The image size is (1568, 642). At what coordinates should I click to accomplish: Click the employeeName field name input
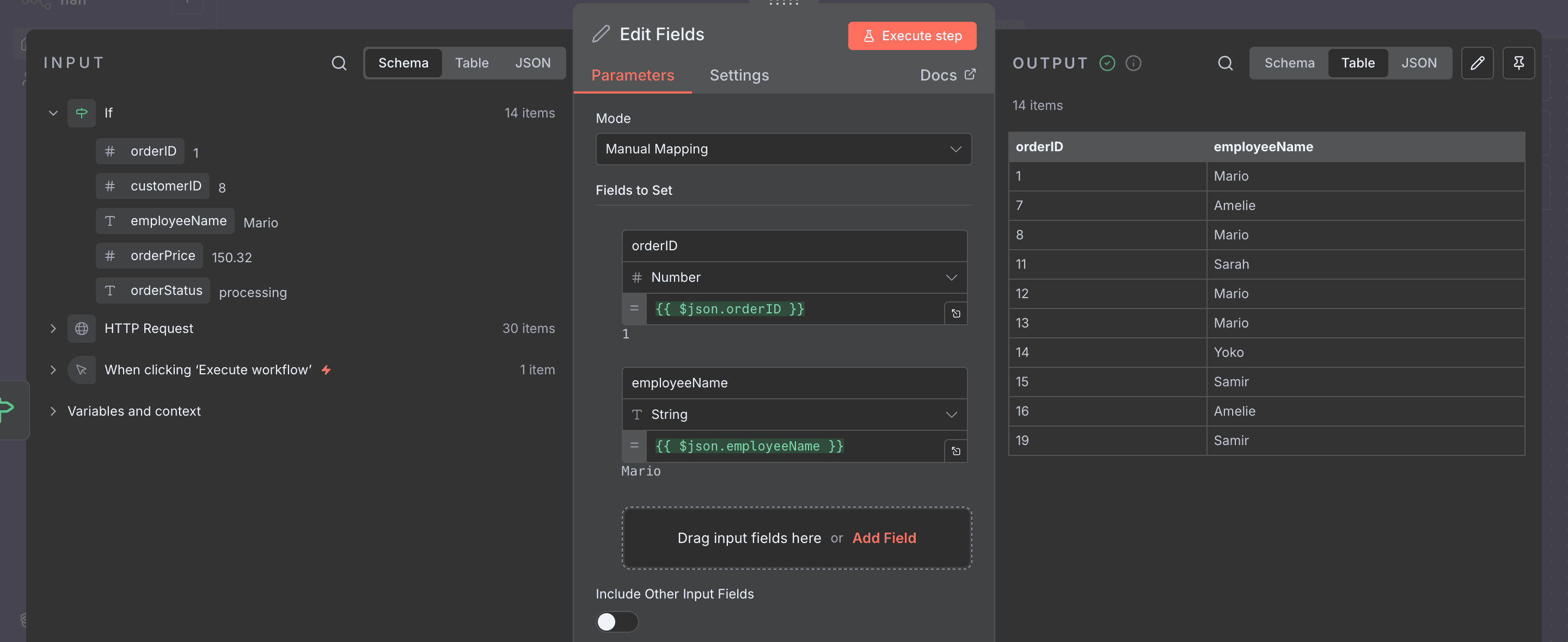(794, 384)
